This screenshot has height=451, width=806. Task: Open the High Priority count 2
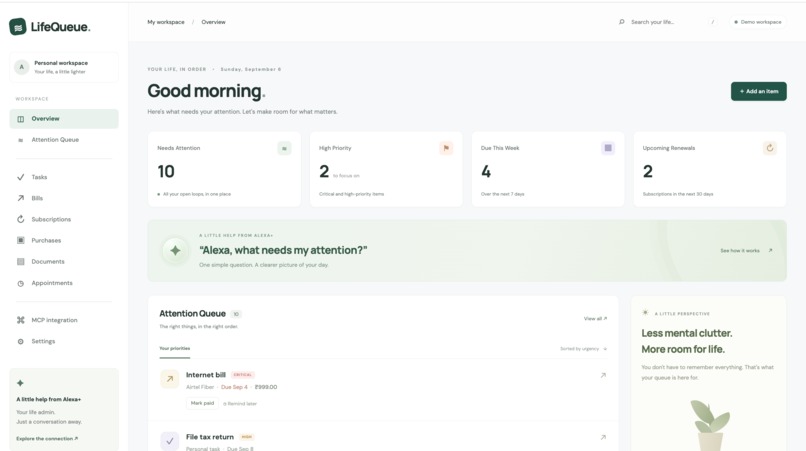324,171
